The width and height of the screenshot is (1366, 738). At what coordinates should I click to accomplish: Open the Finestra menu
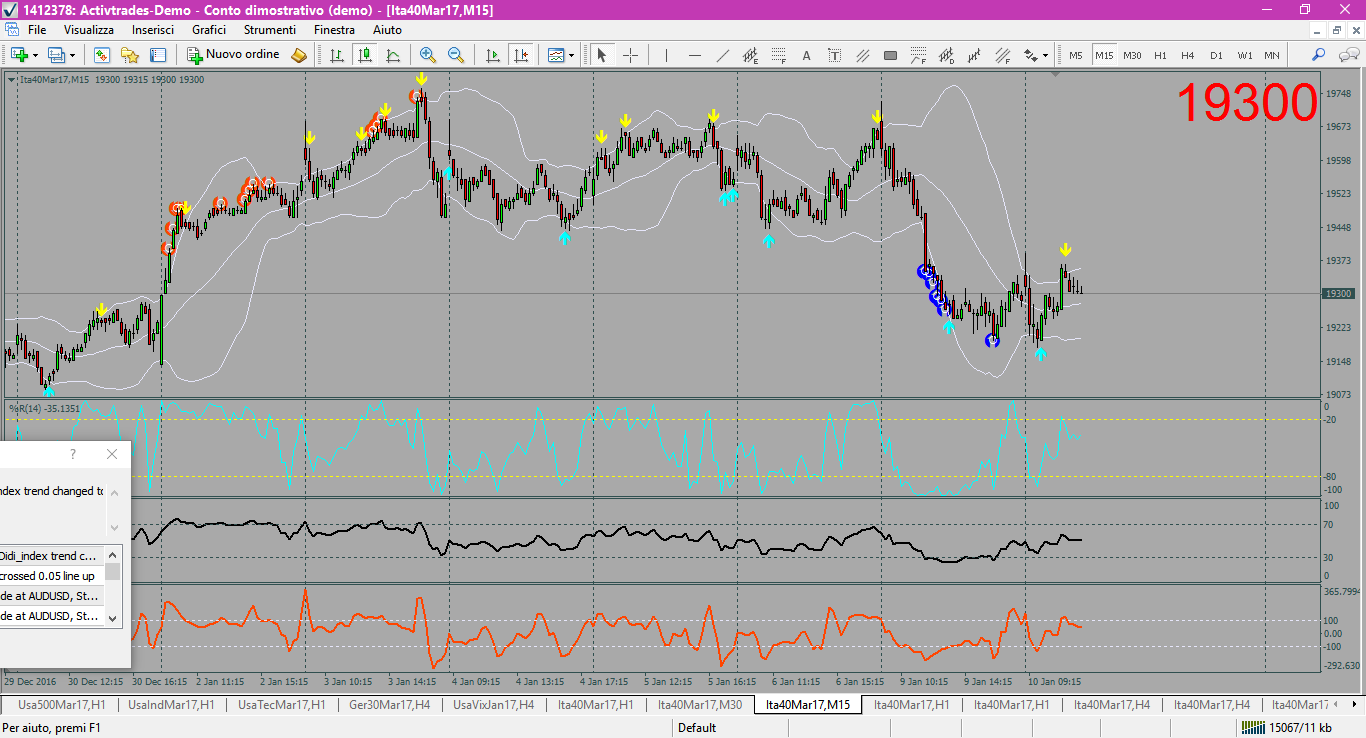334,30
